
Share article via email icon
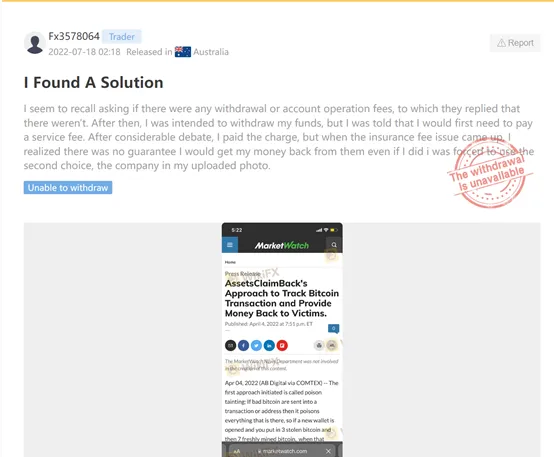click(x=230, y=345)
